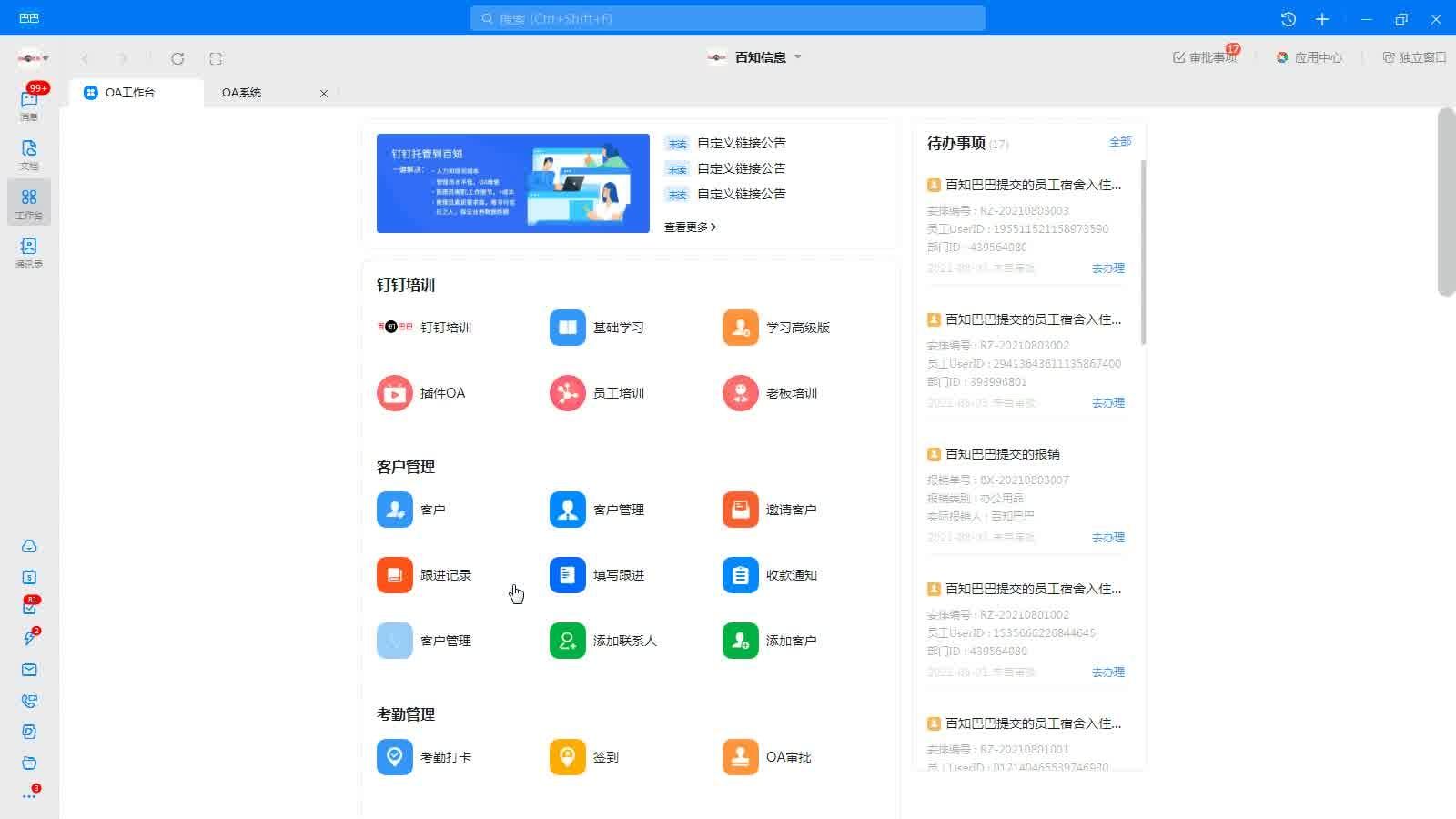Select the OA工作台 tab
This screenshot has height=819, width=1456.
click(x=130, y=93)
